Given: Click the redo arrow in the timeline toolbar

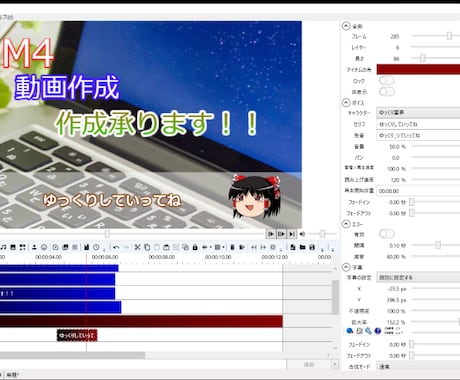Looking at the screenshot, I should tap(126, 247).
